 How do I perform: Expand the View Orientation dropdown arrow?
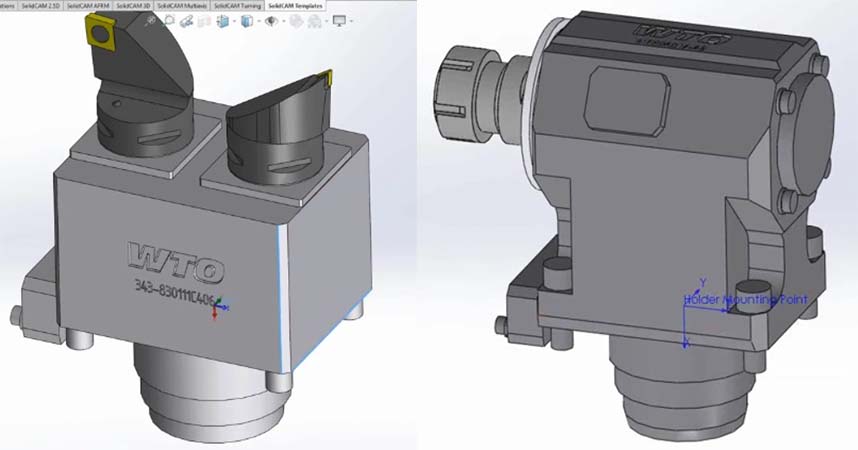234,22
